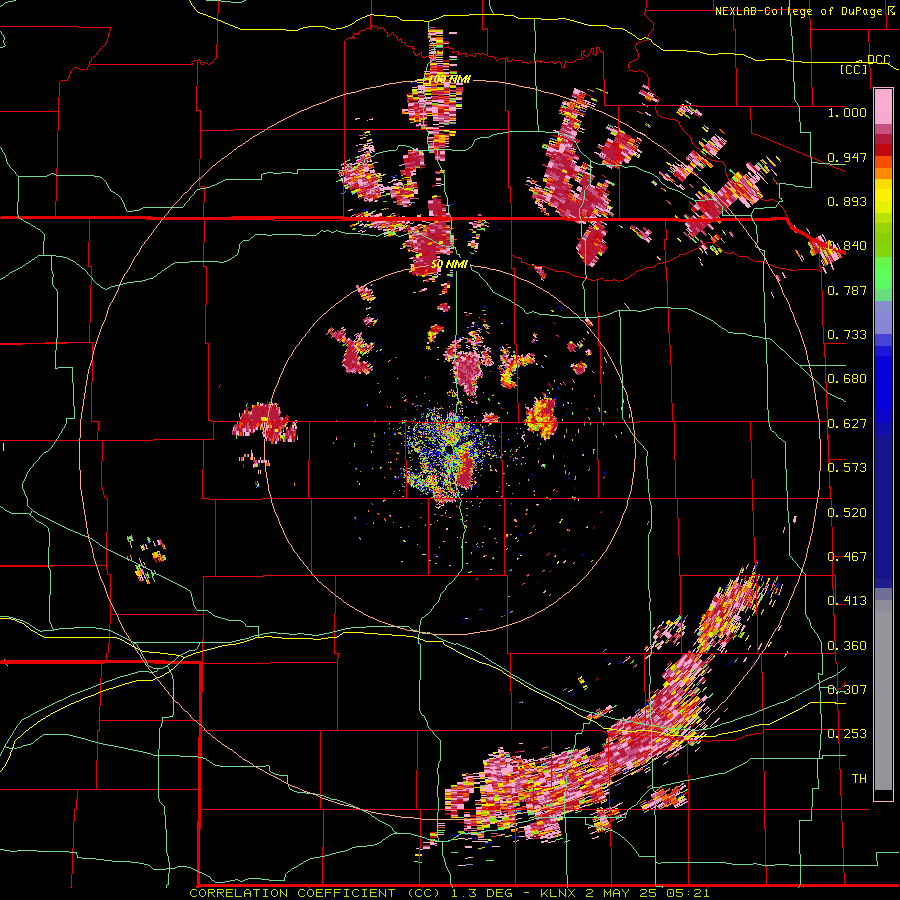
Task: Click the CORRELATION COEFFICIENT (CC) caption text
Action: click(315, 893)
